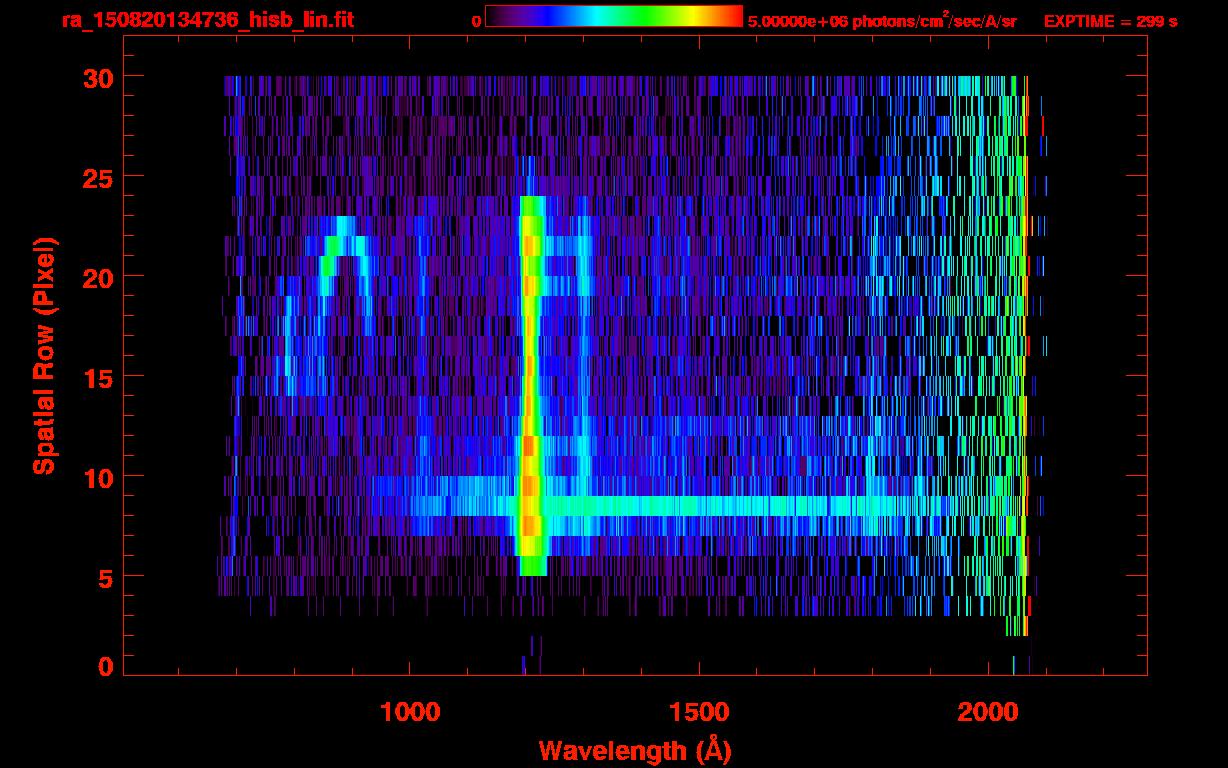Click the 2000 tick label on wavelength axis

click(987, 712)
